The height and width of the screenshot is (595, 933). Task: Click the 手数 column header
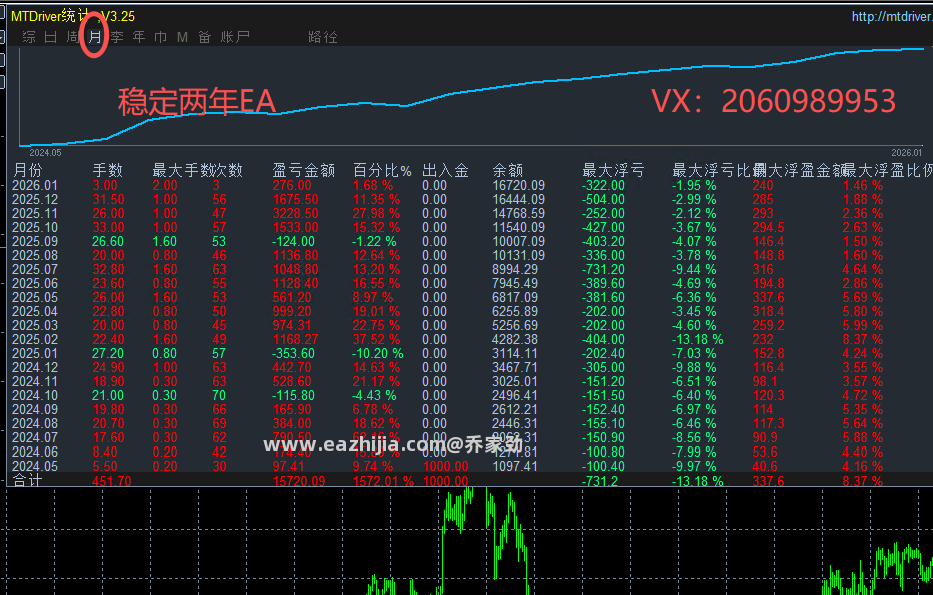(108, 171)
